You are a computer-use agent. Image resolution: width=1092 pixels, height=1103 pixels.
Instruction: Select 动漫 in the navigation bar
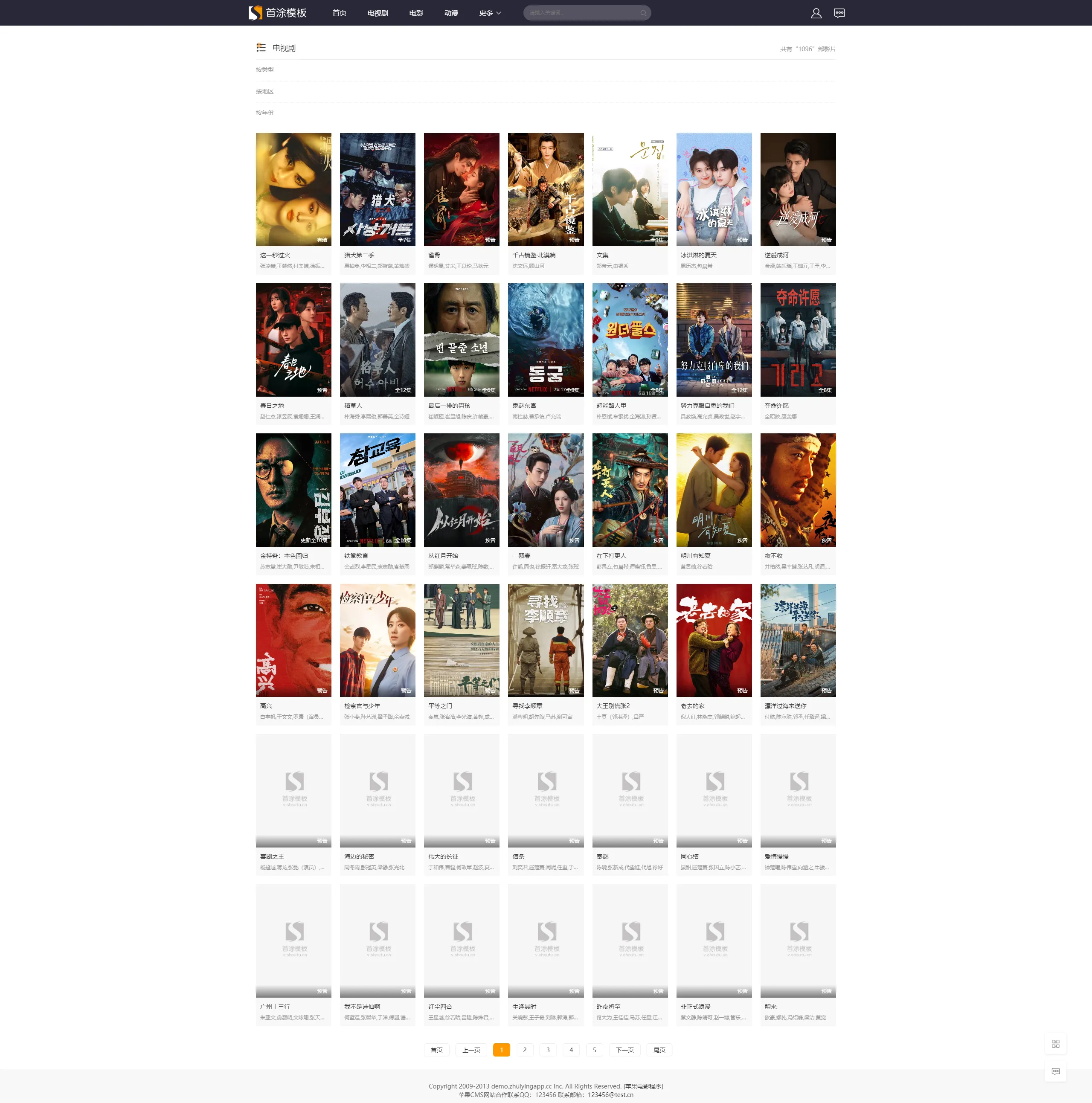click(x=451, y=12)
